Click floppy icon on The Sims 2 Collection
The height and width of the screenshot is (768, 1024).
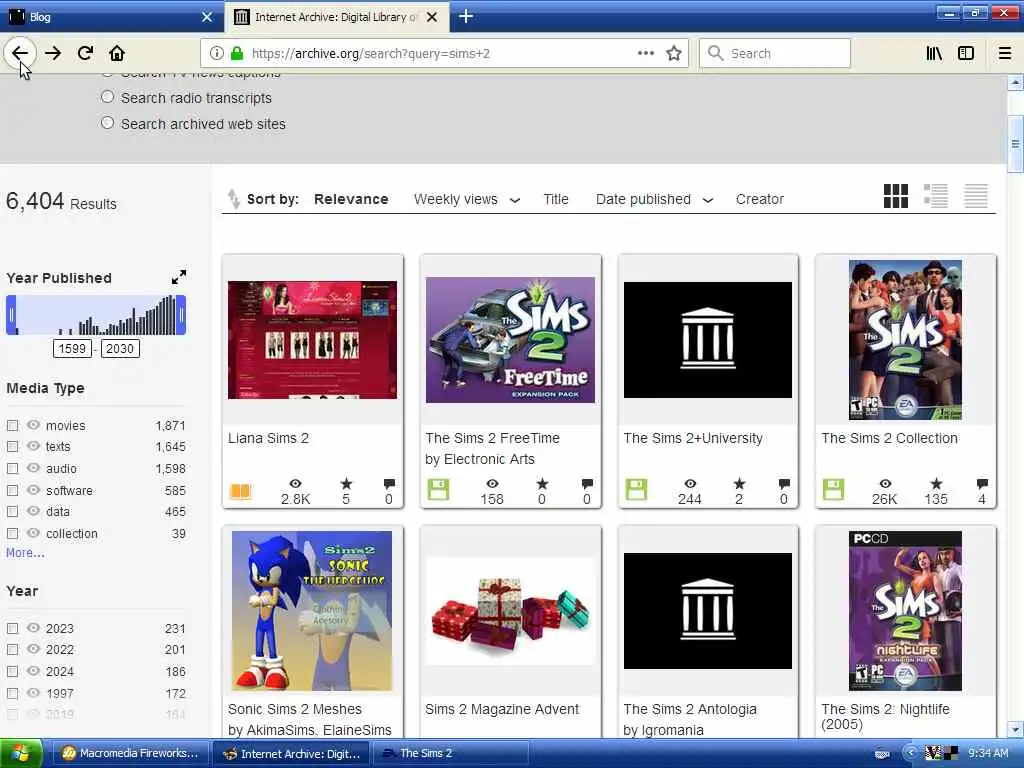[833, 489]
